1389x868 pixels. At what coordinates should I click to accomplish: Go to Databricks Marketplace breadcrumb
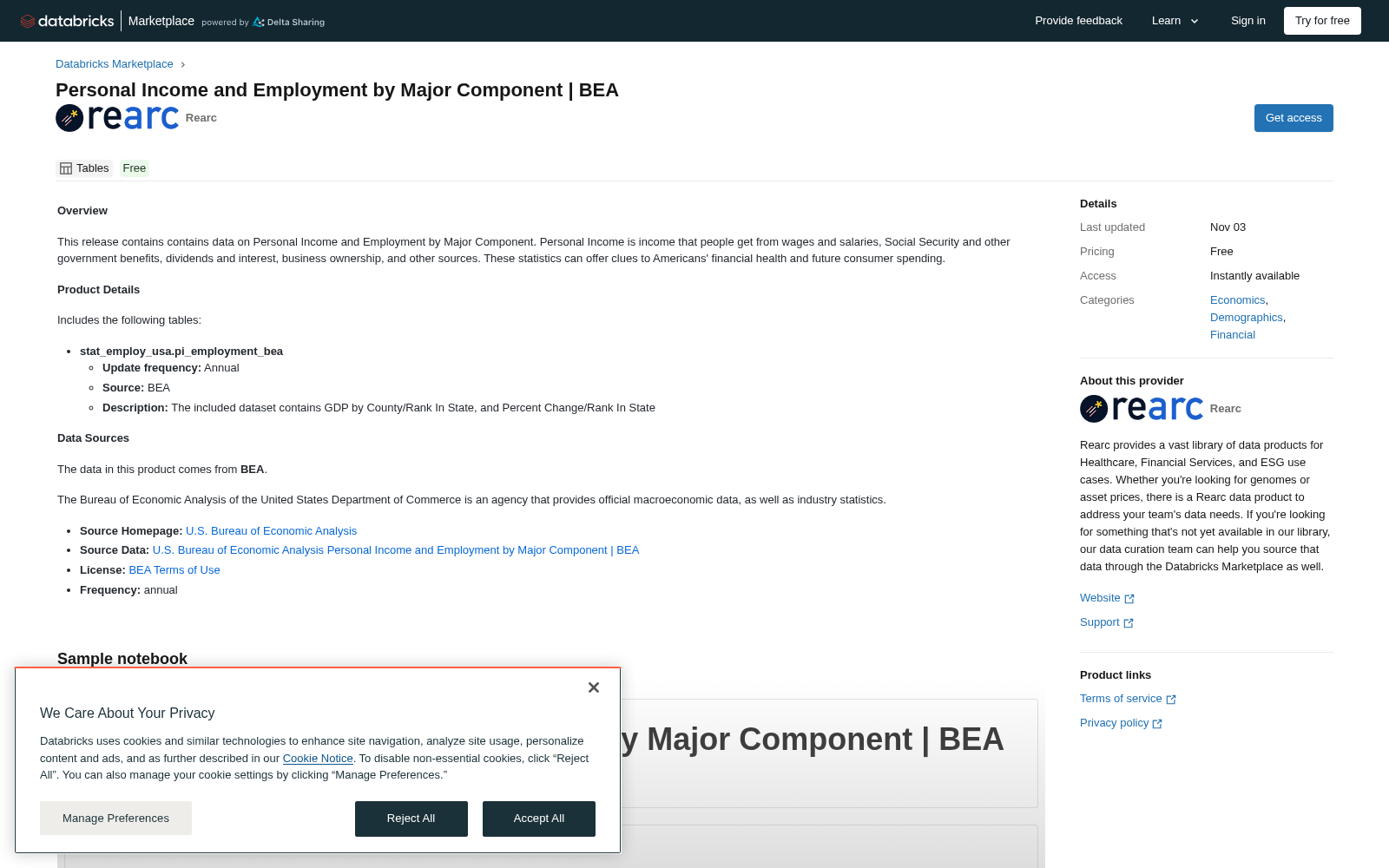click(x=115, y=64)
